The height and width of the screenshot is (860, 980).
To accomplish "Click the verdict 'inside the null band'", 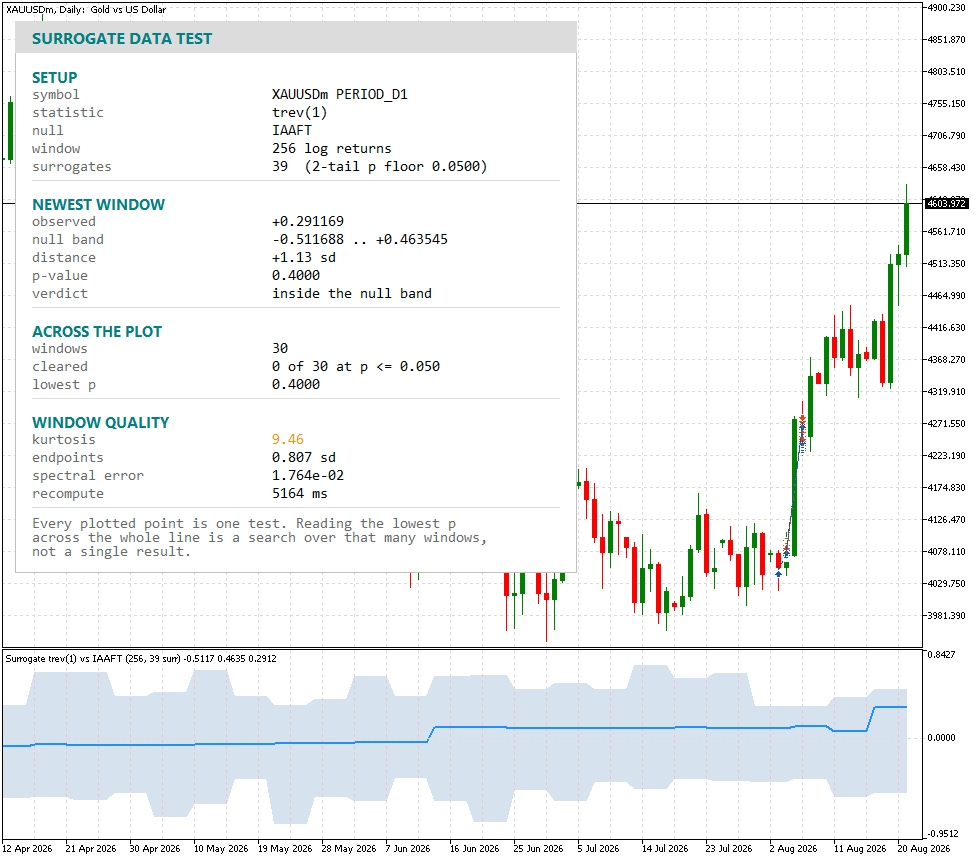I will click(352, 294).
